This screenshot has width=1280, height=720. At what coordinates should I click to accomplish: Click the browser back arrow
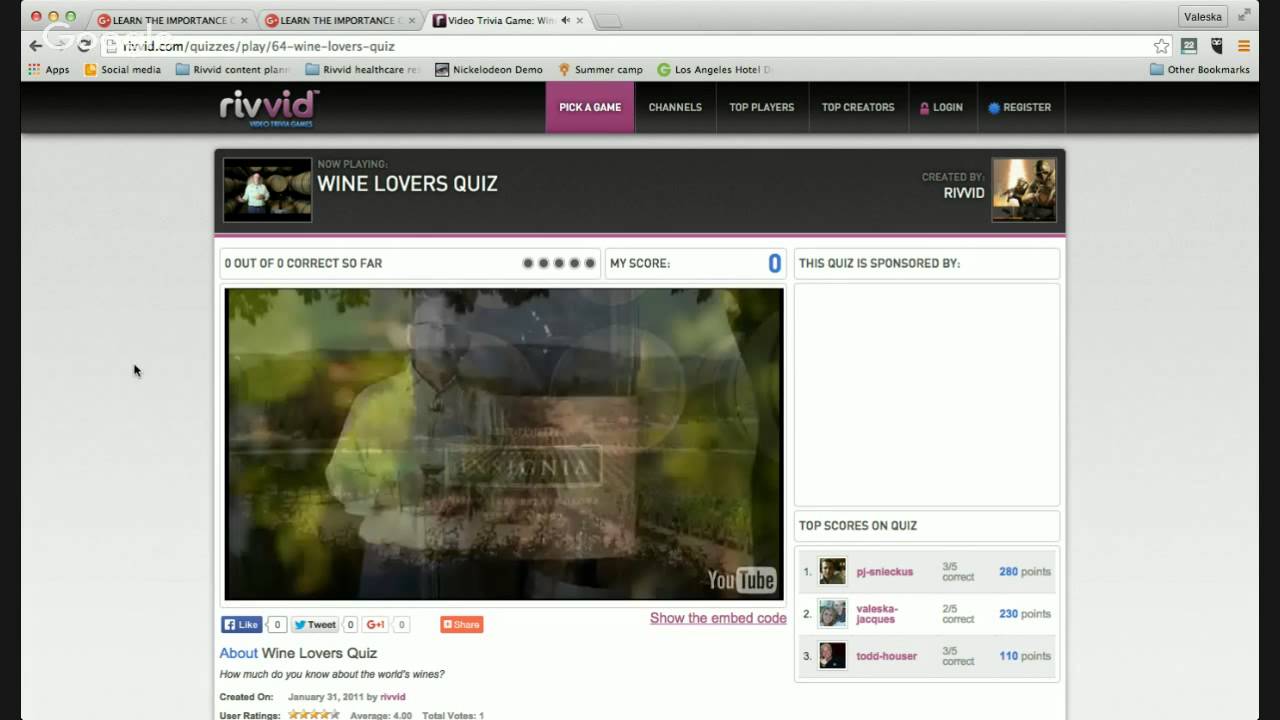(36, 46)
